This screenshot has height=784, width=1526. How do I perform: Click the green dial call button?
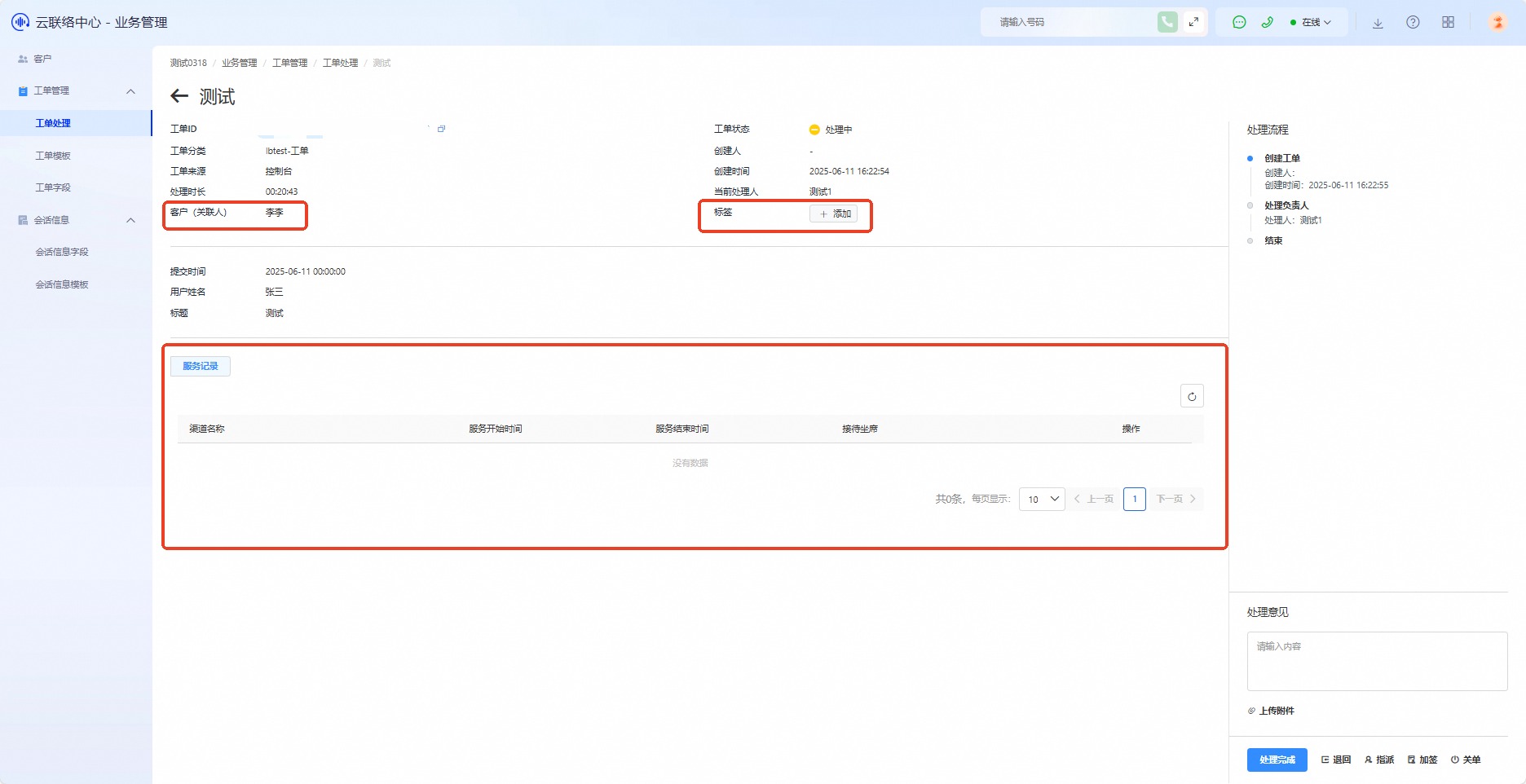pos(1167,22)
